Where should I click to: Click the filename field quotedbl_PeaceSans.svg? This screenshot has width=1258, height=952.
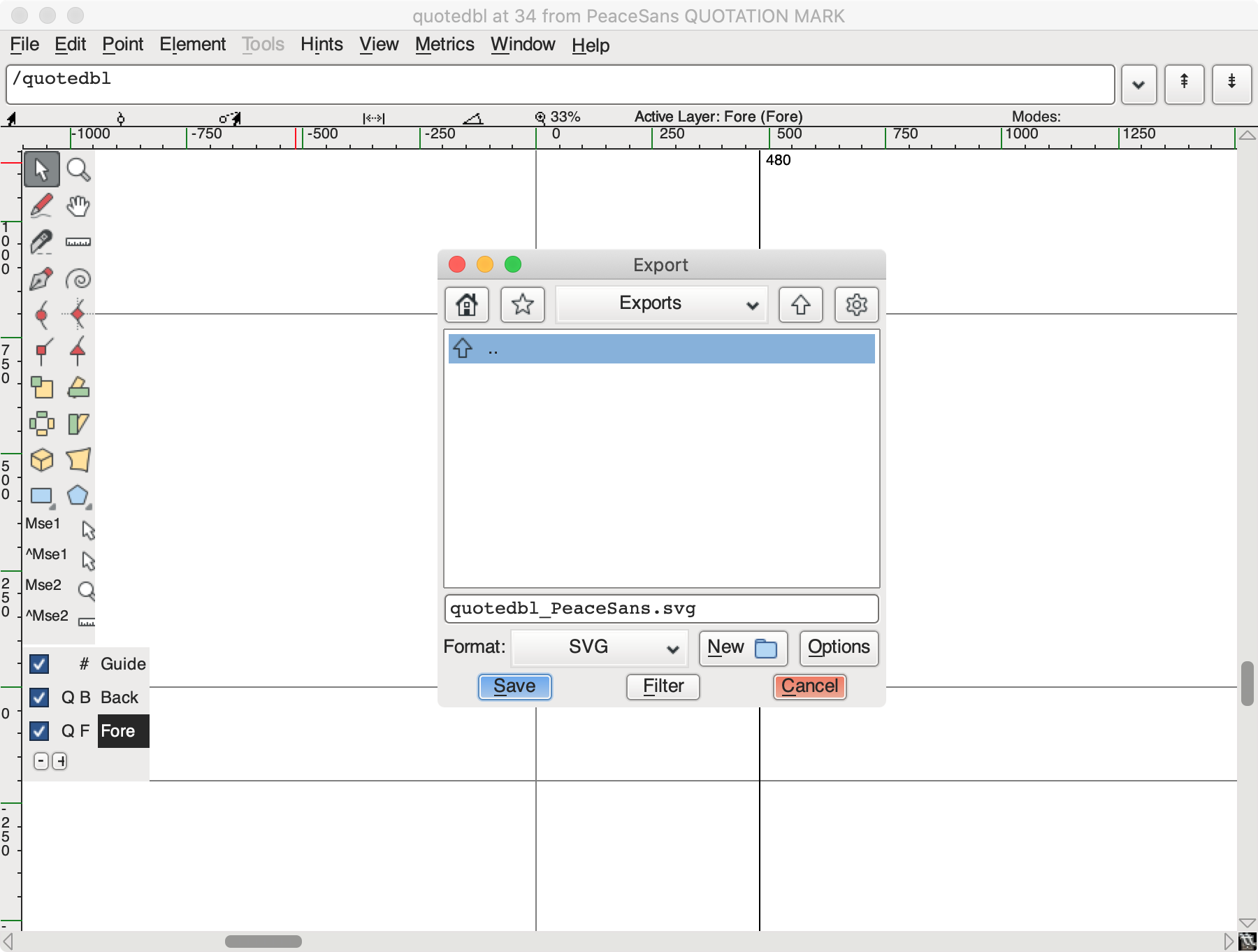(x=660, y=609)
